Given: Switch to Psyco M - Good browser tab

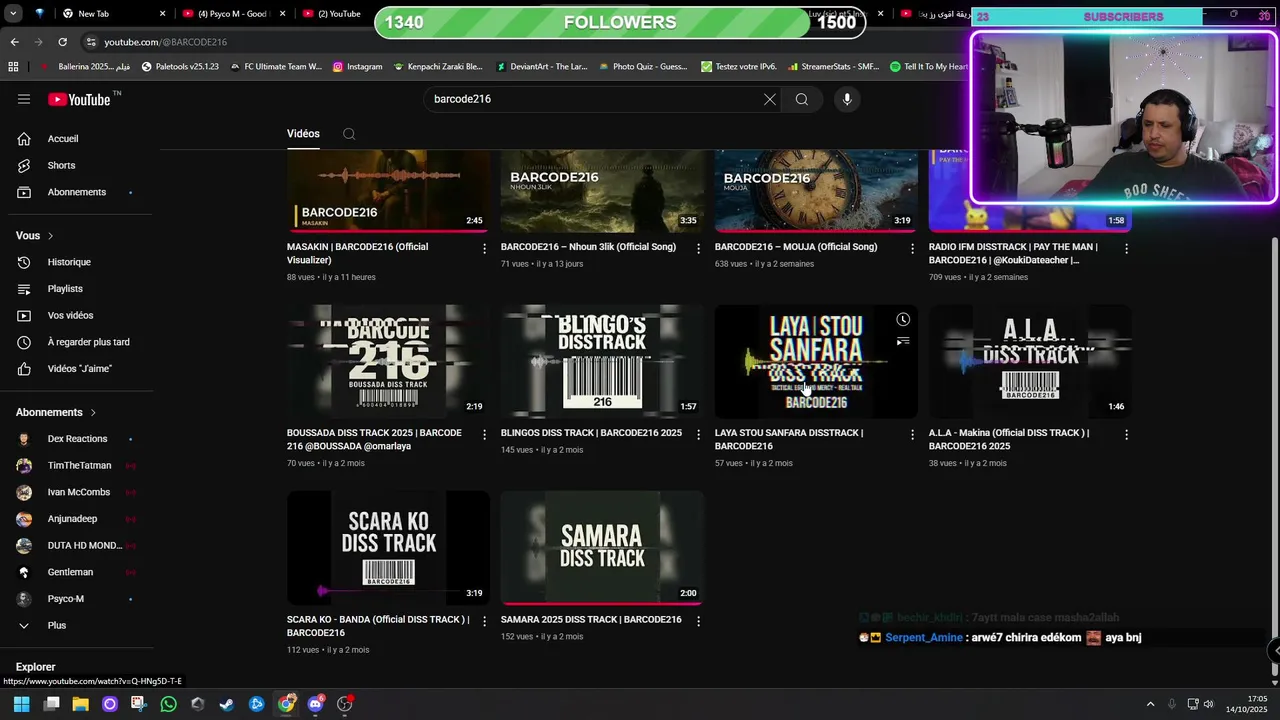Looking at the screenshot, I should point(233,14).
